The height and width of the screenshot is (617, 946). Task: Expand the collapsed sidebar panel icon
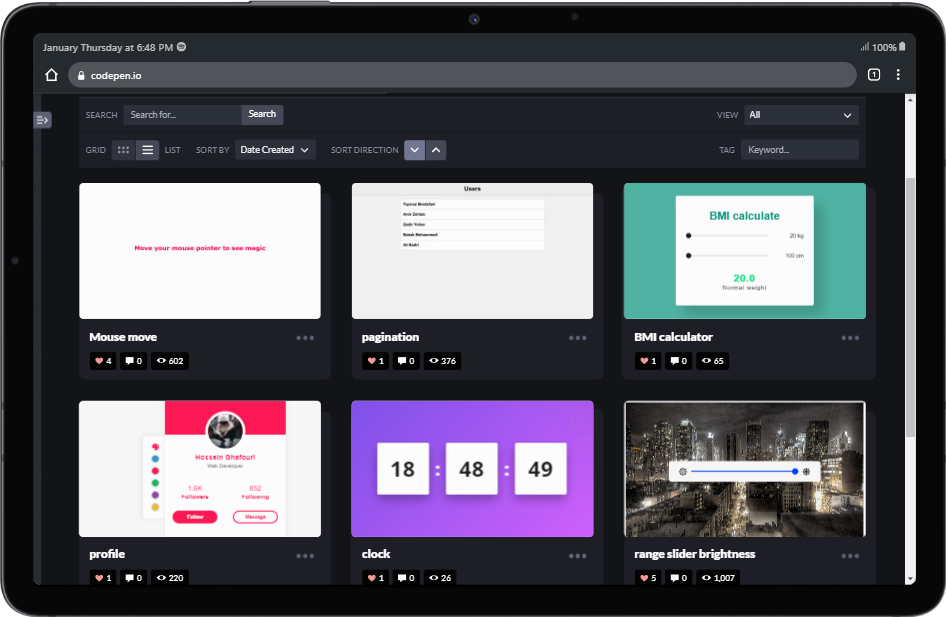42,120
